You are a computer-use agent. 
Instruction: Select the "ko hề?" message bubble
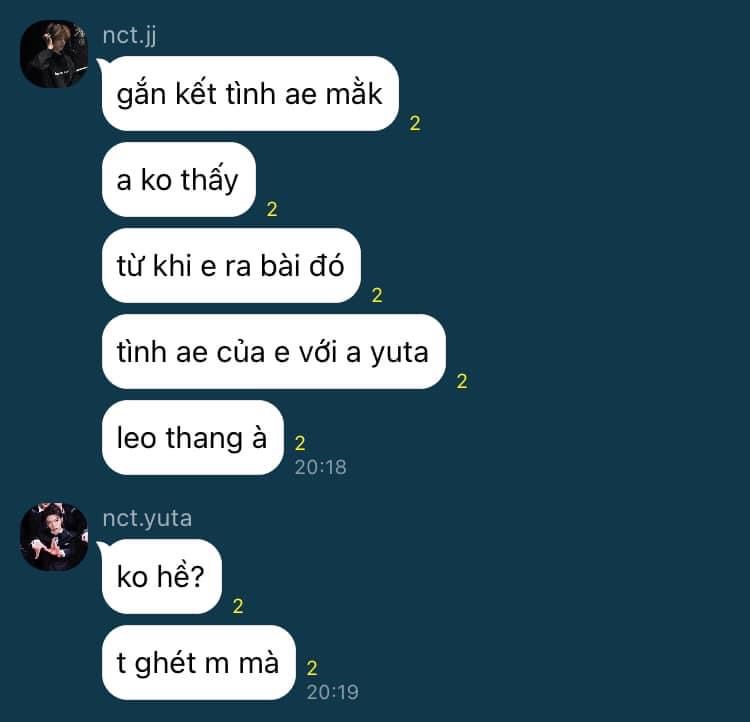coord(162,577)
